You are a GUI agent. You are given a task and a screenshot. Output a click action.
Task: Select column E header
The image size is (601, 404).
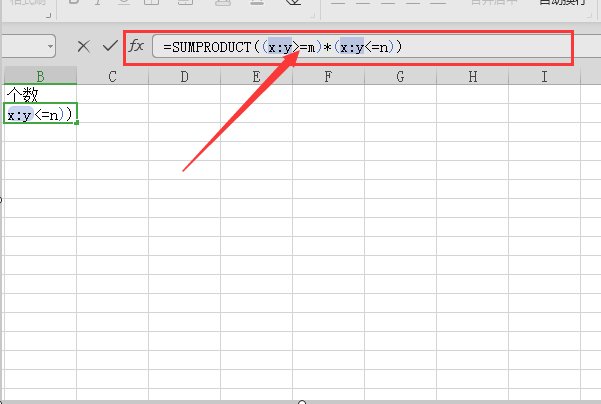[x=256, y=76]
